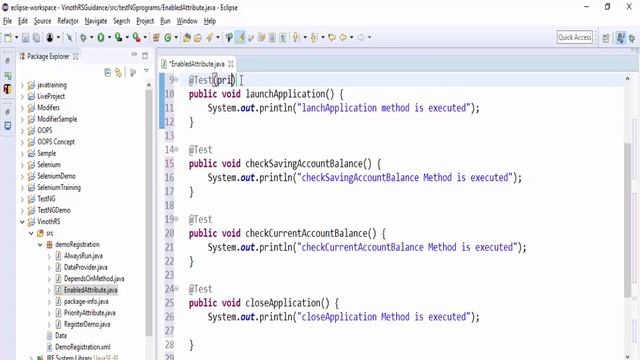Toggle the highlighted Mark Occurrences button

pos(241,38)
